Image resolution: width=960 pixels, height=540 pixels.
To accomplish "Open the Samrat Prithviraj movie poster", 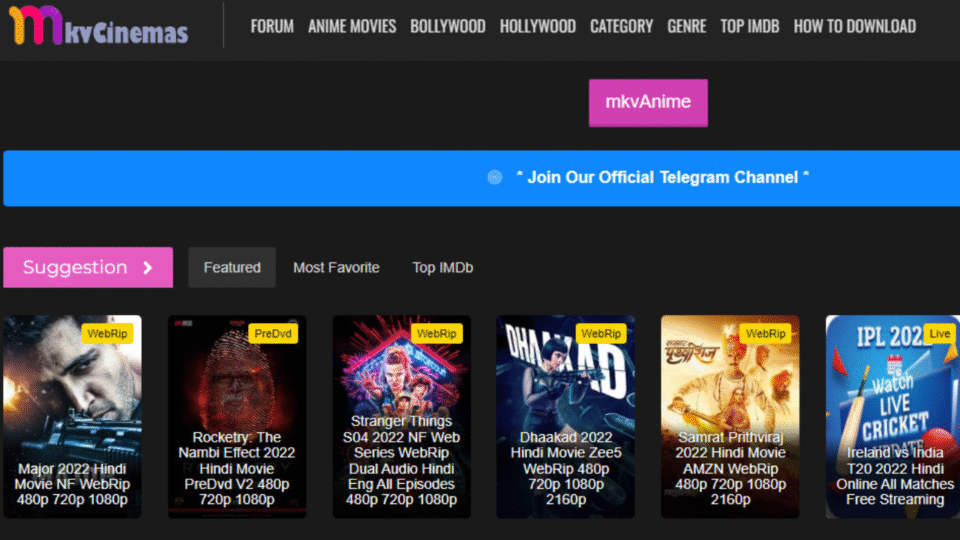I will click(x=730, y=416).
